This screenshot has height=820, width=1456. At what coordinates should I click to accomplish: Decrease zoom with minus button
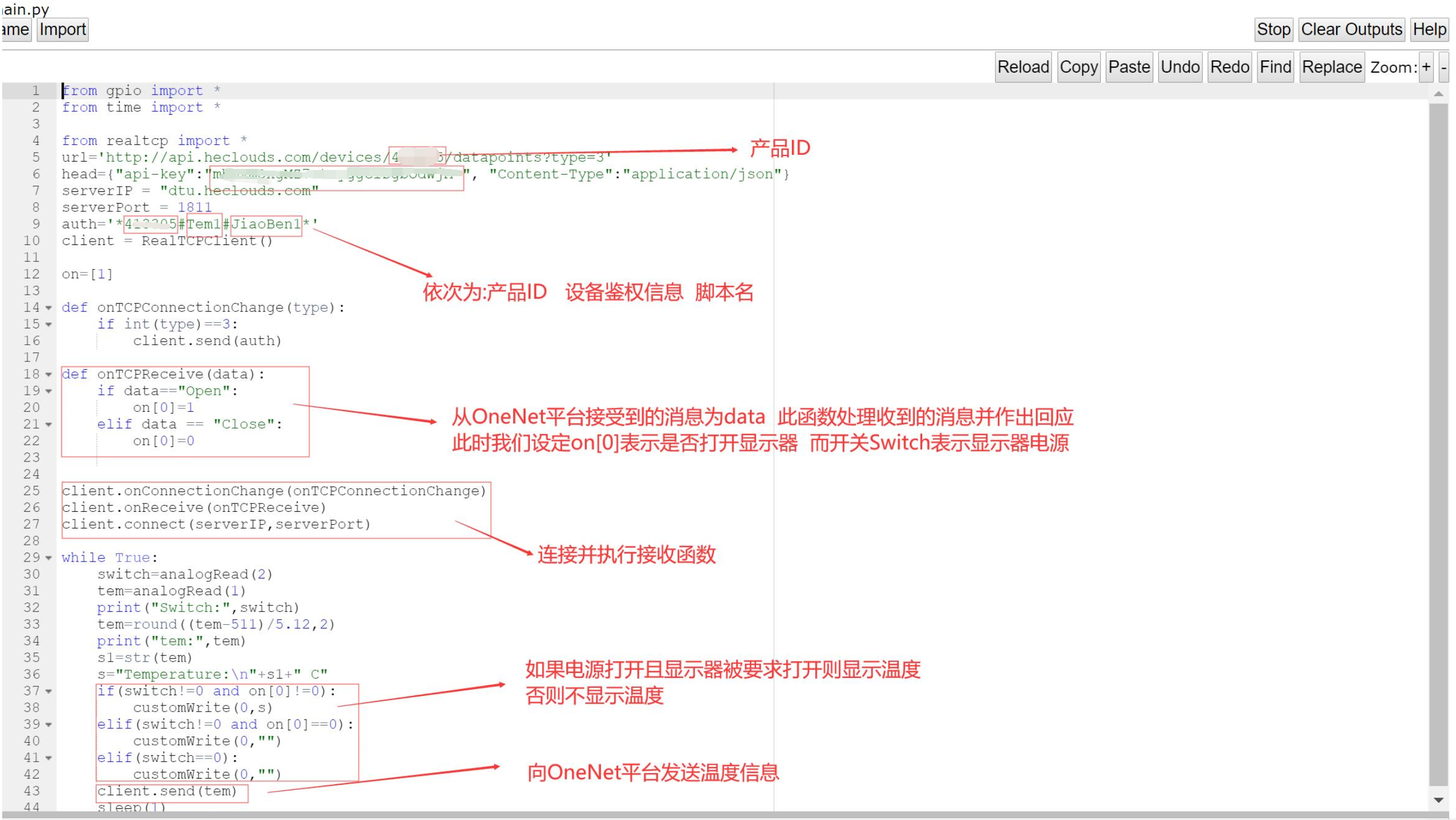pyautogui.click(x=1443, y=67)
